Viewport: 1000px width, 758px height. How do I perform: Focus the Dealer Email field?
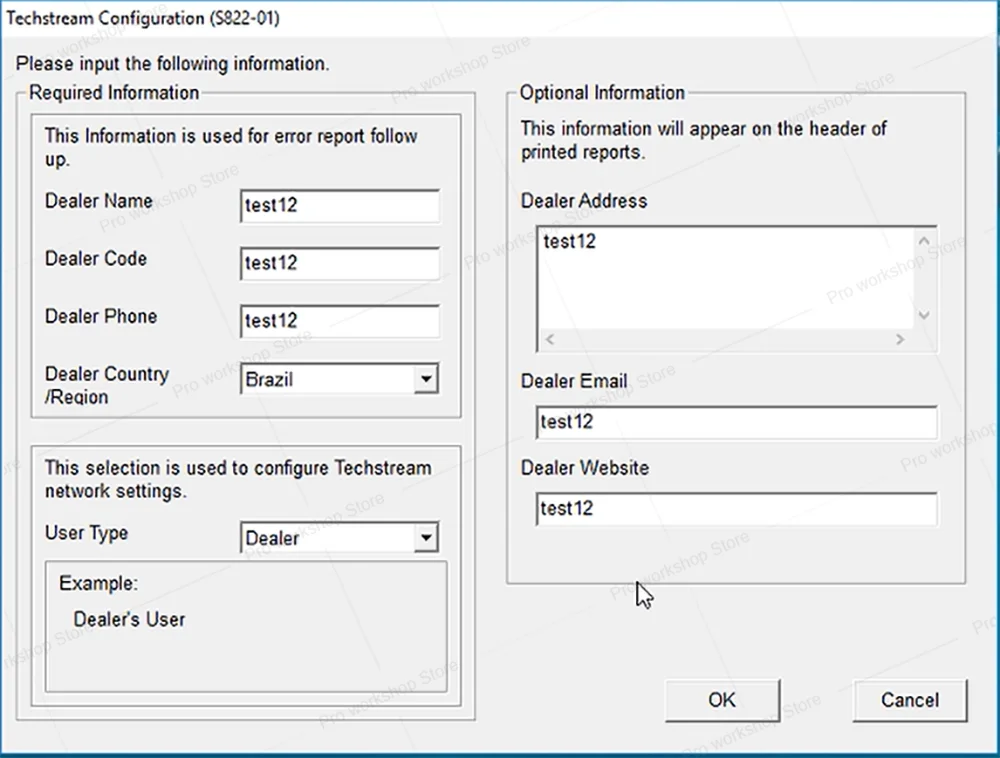(737, 422)
